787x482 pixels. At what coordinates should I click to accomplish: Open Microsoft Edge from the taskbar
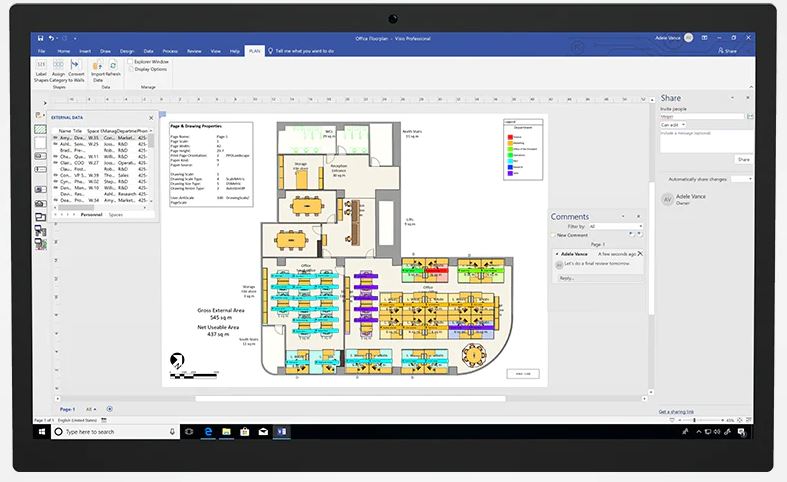207,431
